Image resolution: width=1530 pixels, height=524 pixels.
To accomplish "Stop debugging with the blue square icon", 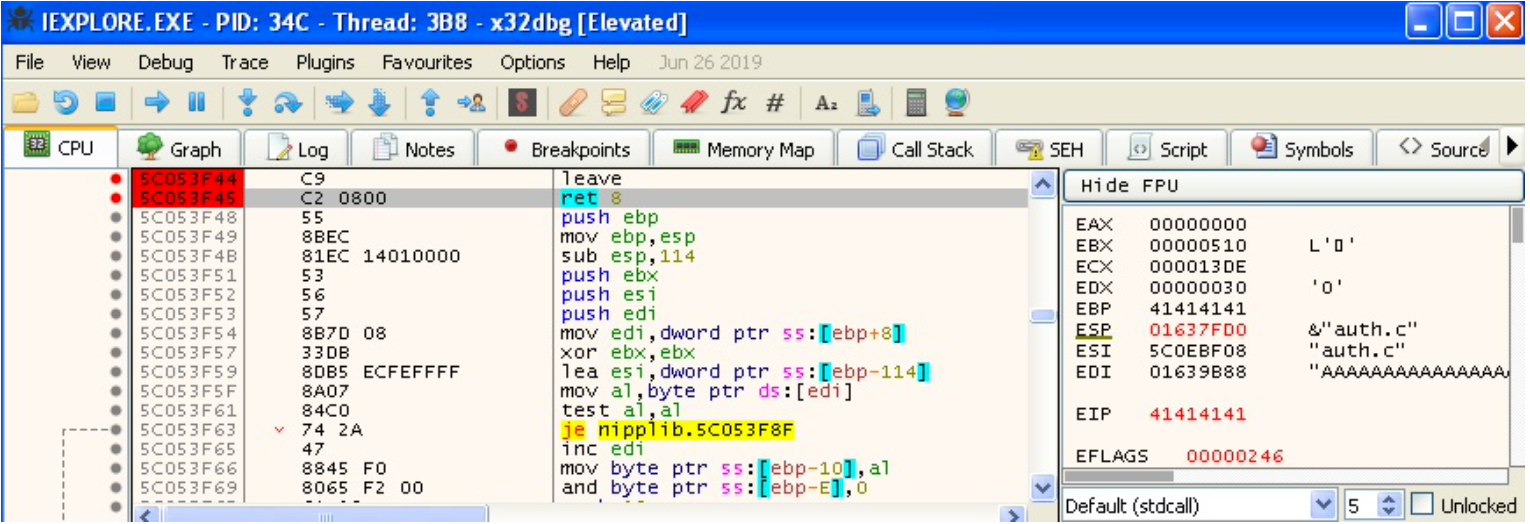I will (x=105, y=102).
